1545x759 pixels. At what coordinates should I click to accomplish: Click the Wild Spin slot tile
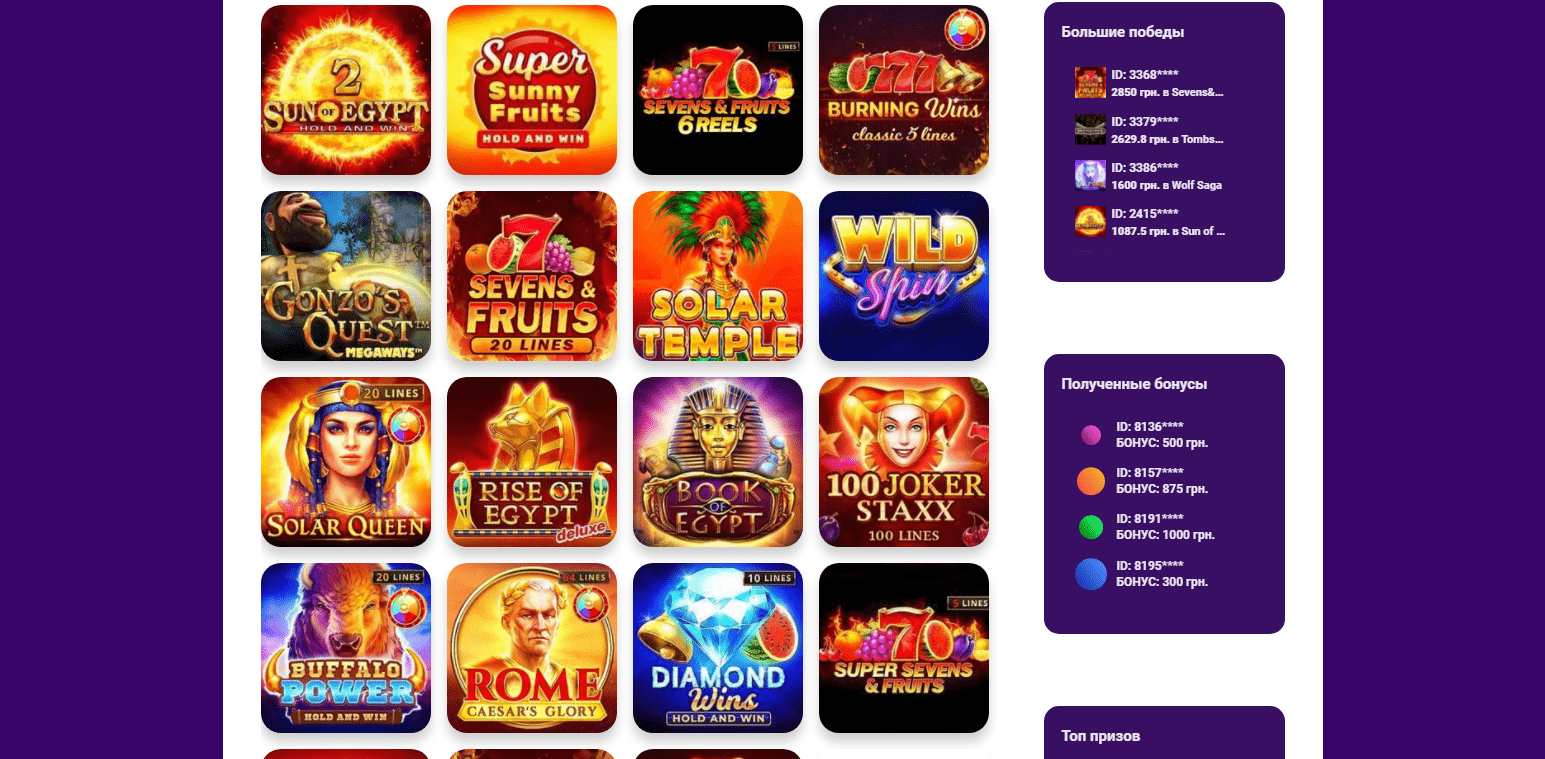pos(904,276)
